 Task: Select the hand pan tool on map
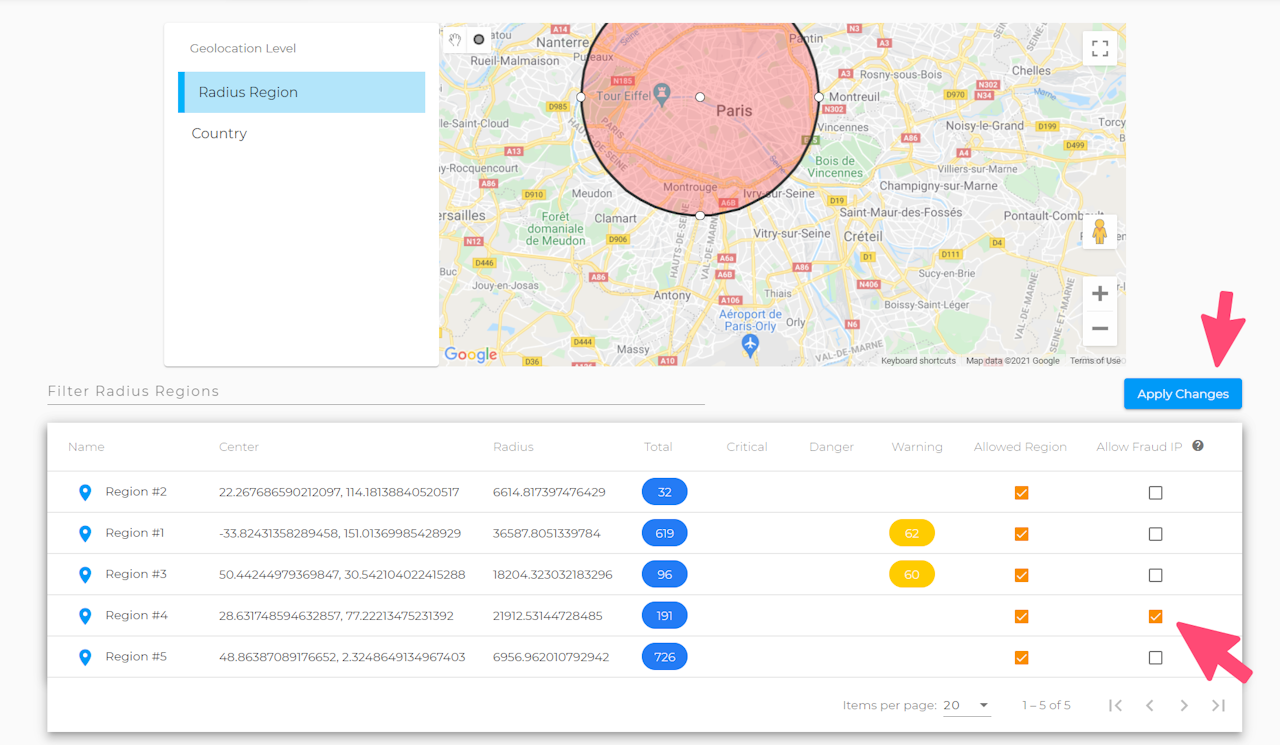(x=455, y=40)
